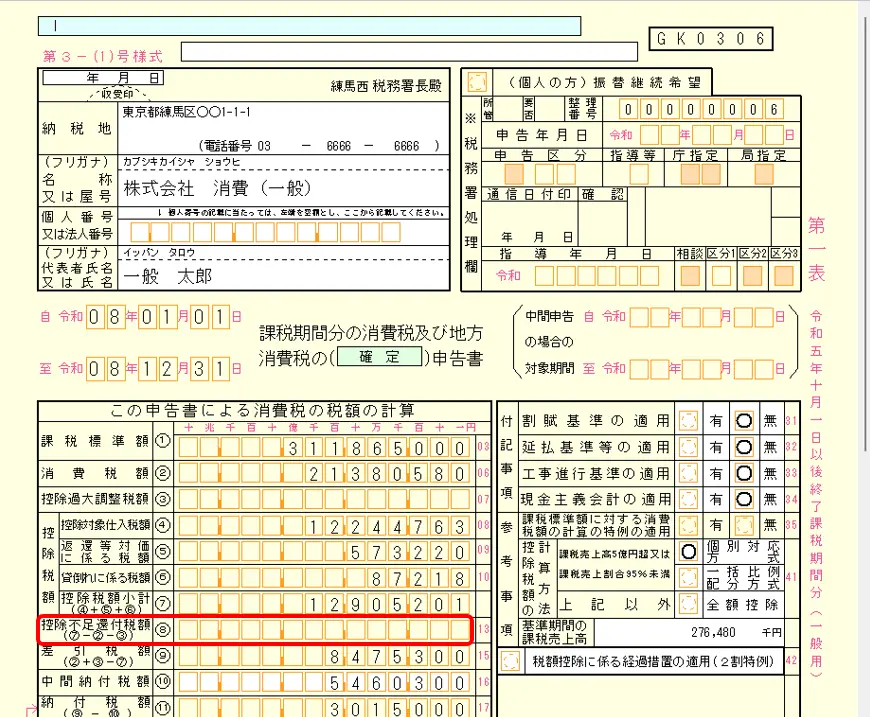The height and width of the screenshot is (717, 870).
Task: Click the form code GK0306
Action: click(710, 39)
